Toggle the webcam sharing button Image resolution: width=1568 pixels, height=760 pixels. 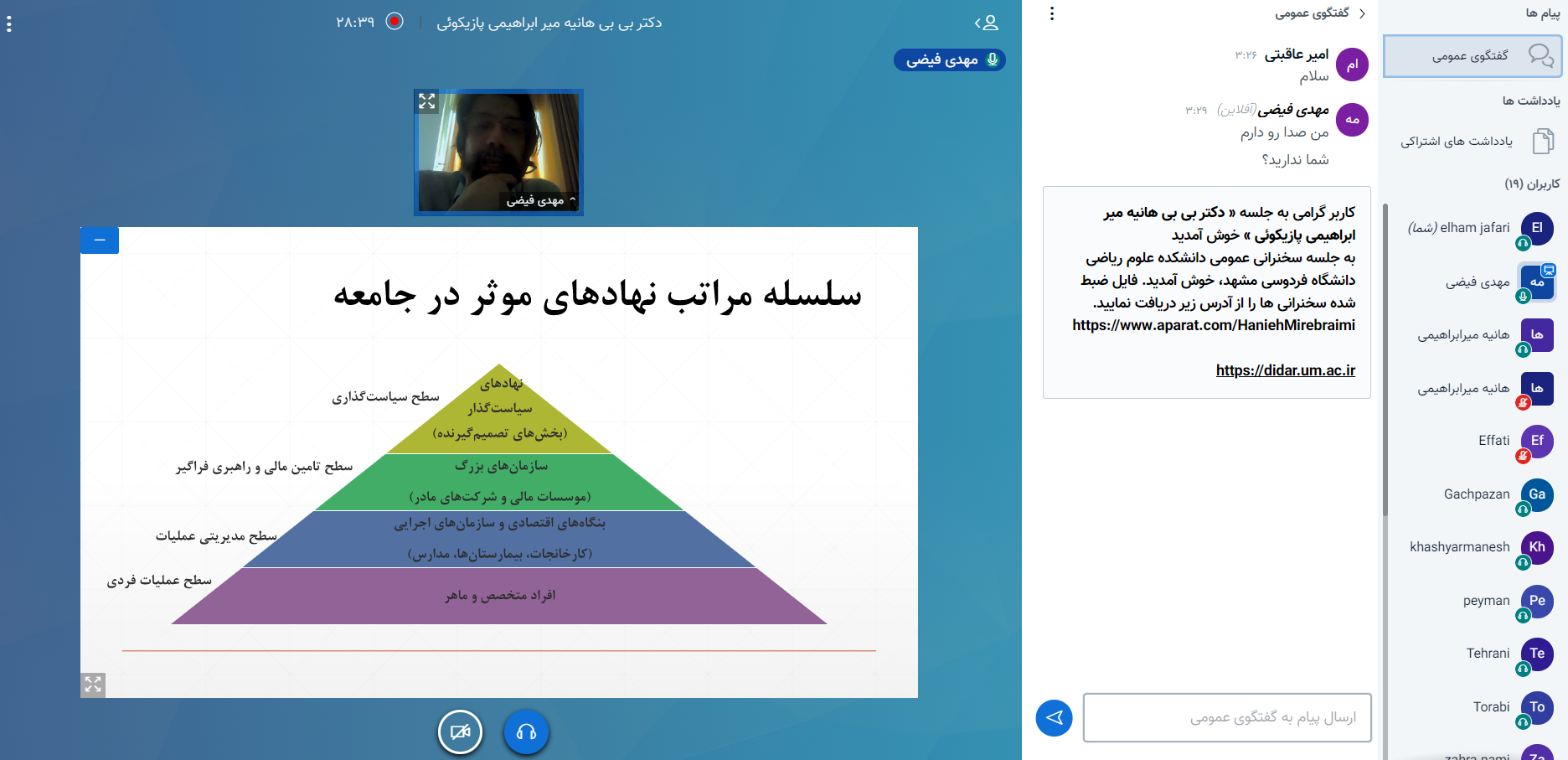[460, 732]
